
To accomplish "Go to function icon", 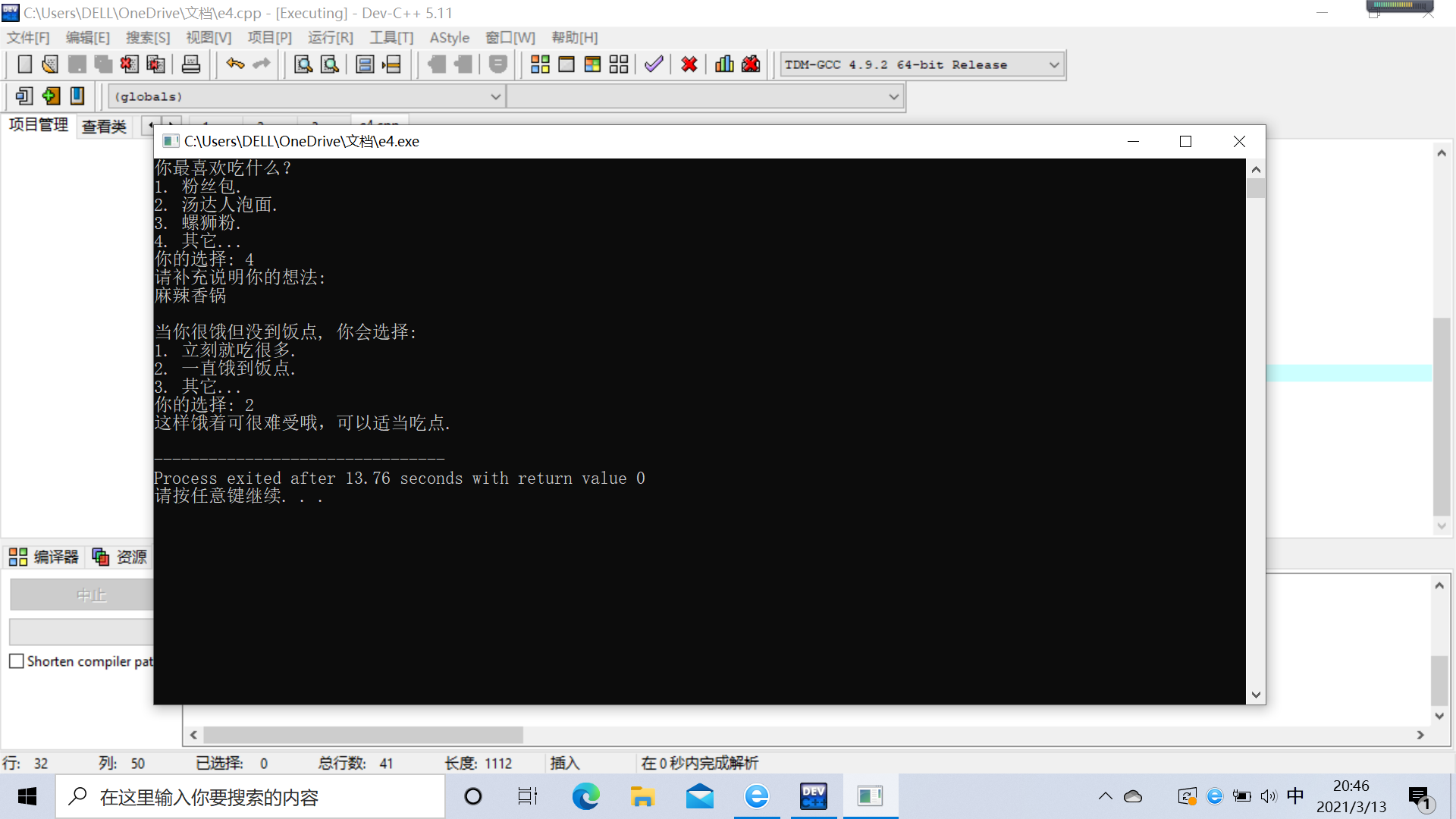I will coord(365,64).
